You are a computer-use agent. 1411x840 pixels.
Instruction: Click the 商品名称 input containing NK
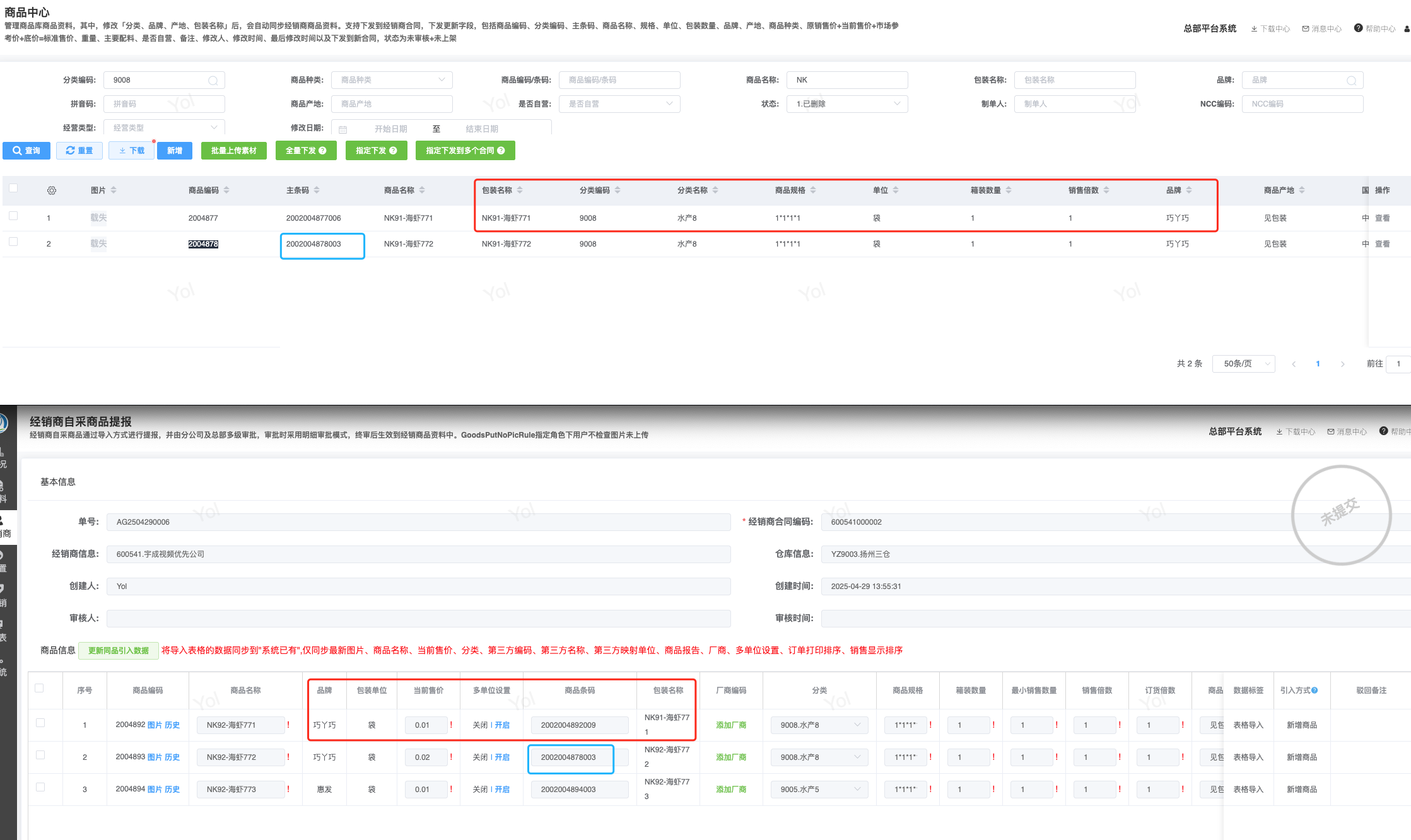[846, 80]
